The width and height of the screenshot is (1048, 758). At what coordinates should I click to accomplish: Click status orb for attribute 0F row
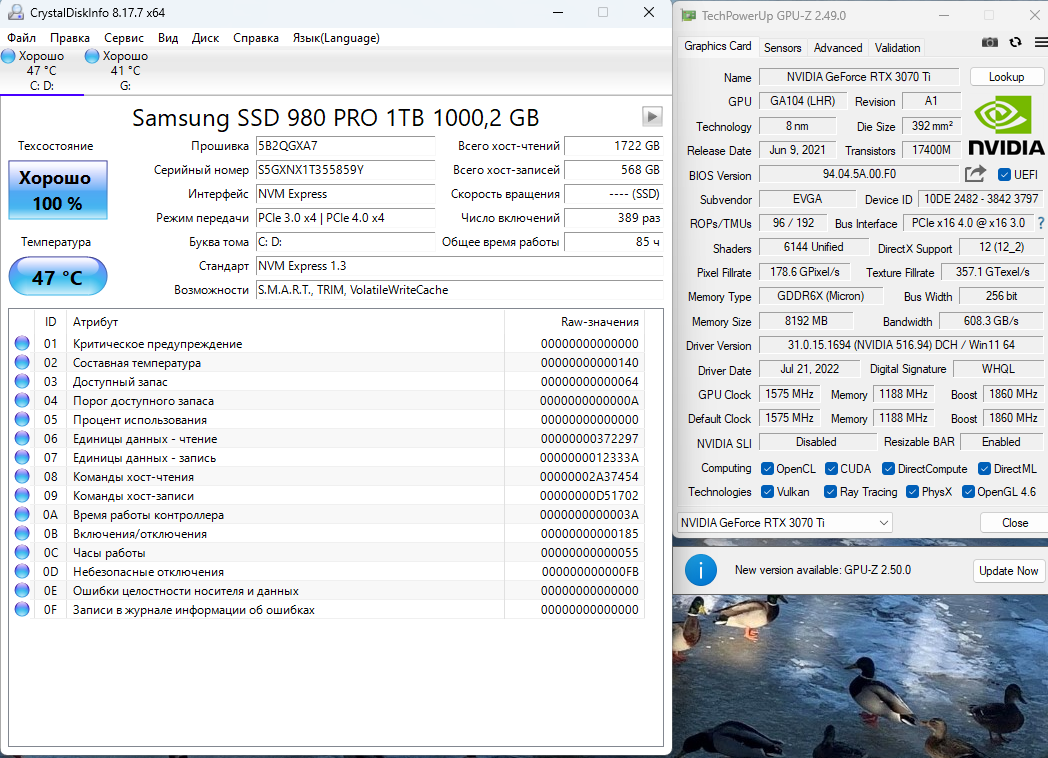[x=22, y=610]
